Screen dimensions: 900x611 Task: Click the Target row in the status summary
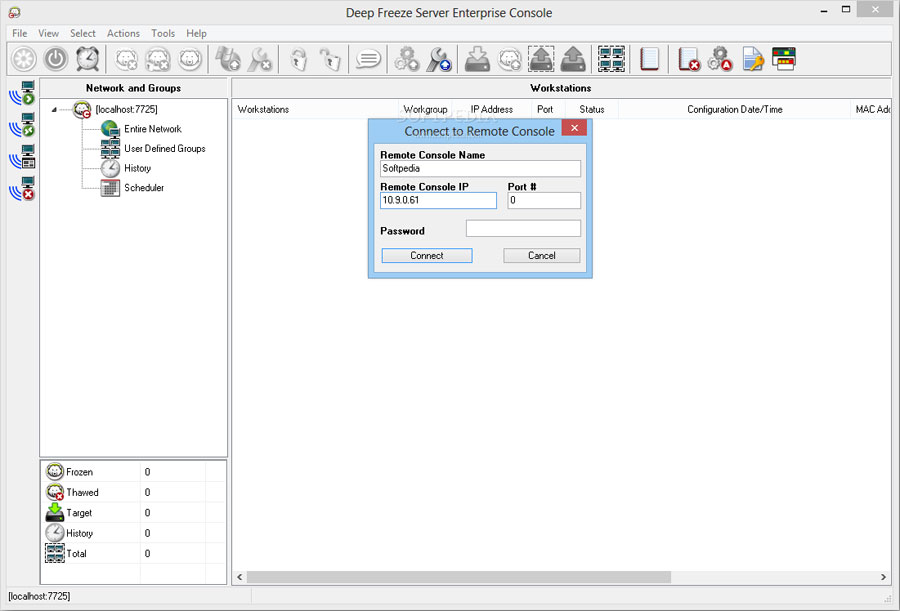134,513
